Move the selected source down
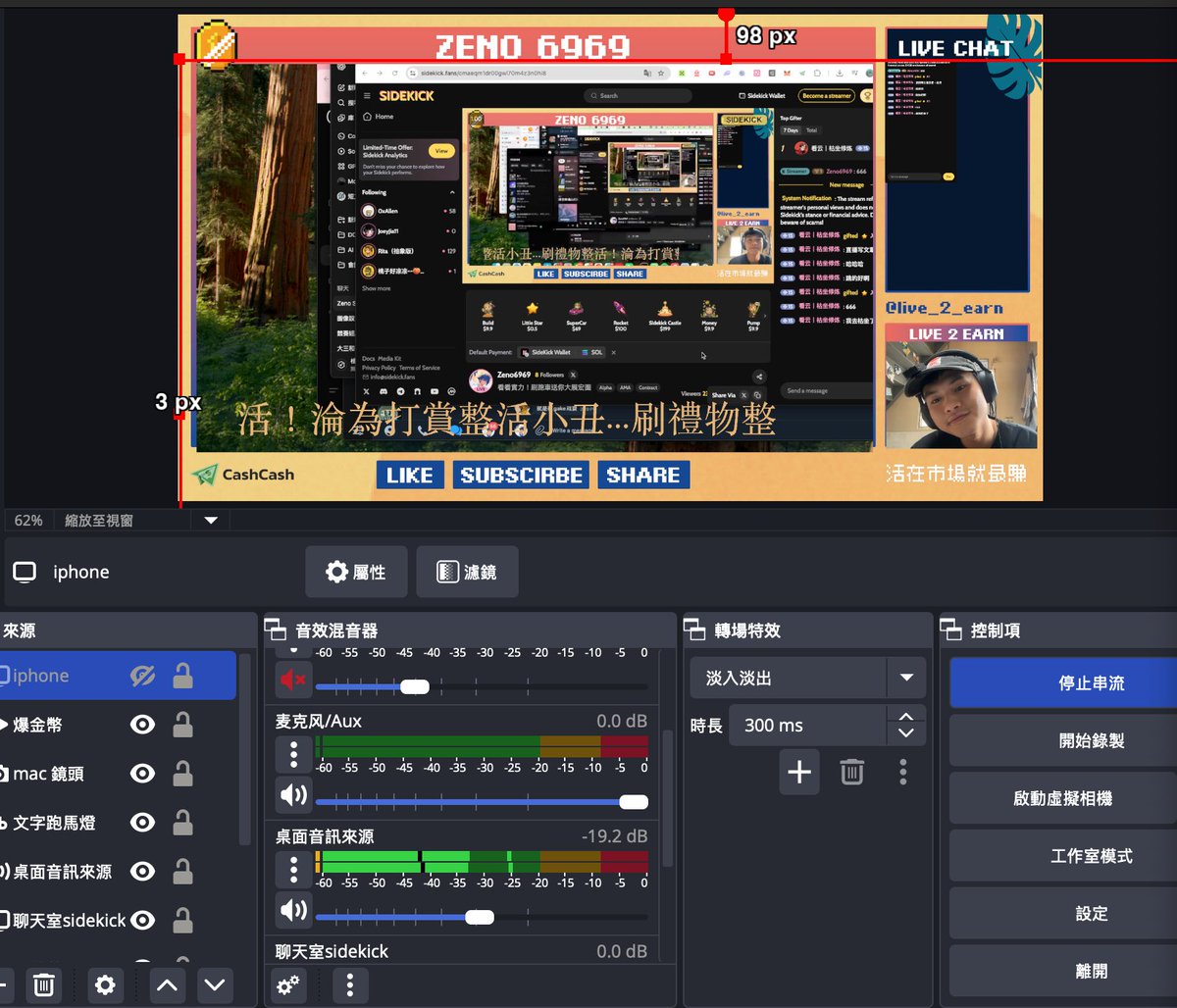 215,984
